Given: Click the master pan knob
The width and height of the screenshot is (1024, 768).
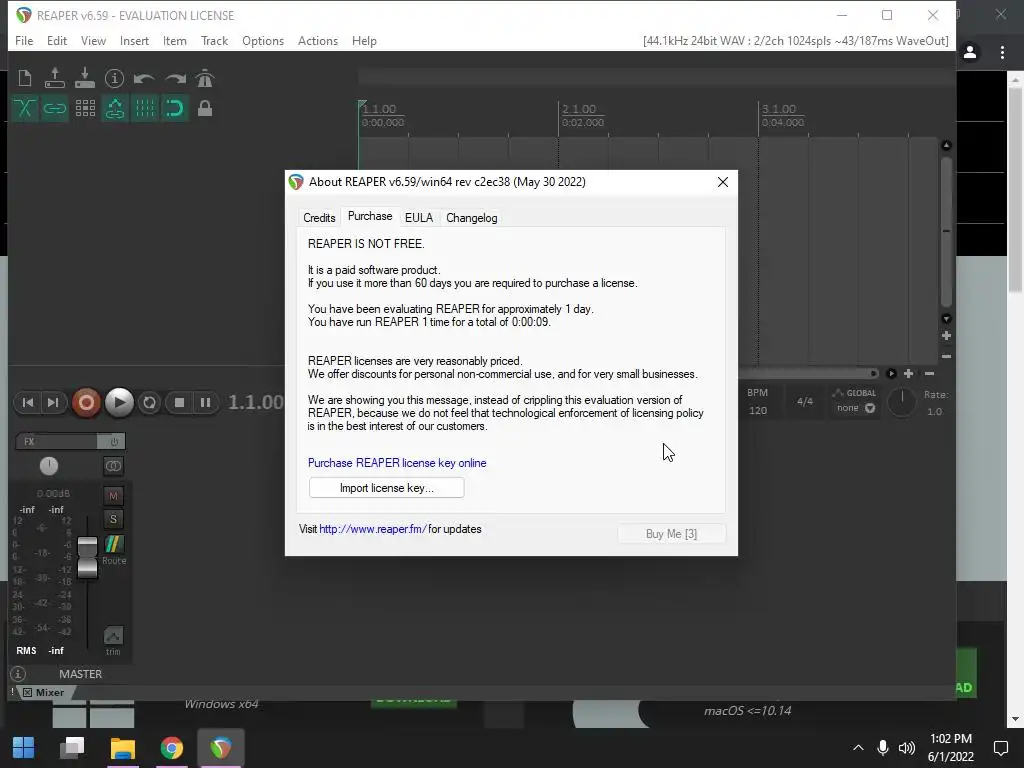Looking at the screenshot, I should point(49,466).
